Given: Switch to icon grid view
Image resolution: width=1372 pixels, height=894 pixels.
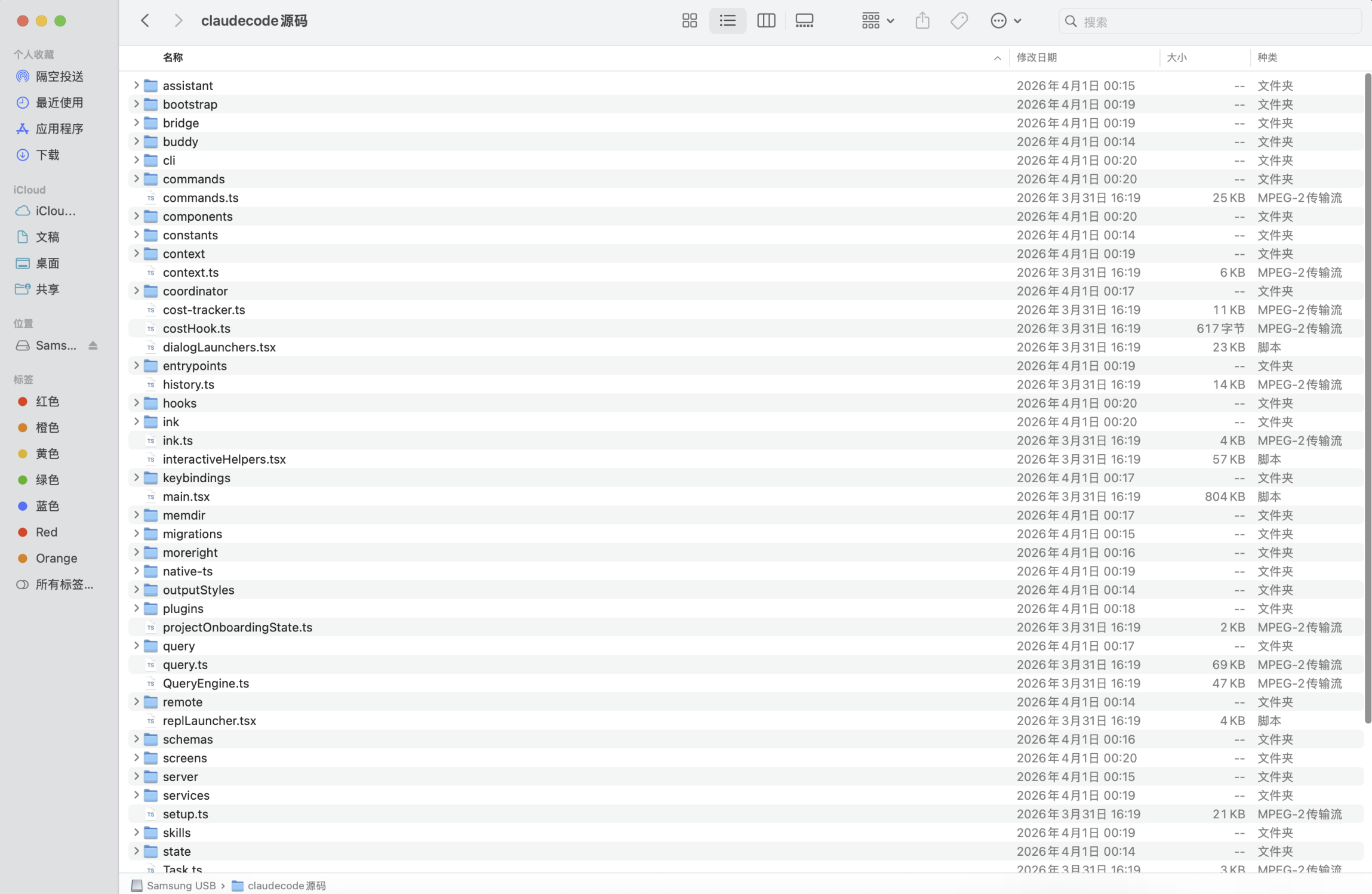Looking at the screenshot, I should [689, 21].
